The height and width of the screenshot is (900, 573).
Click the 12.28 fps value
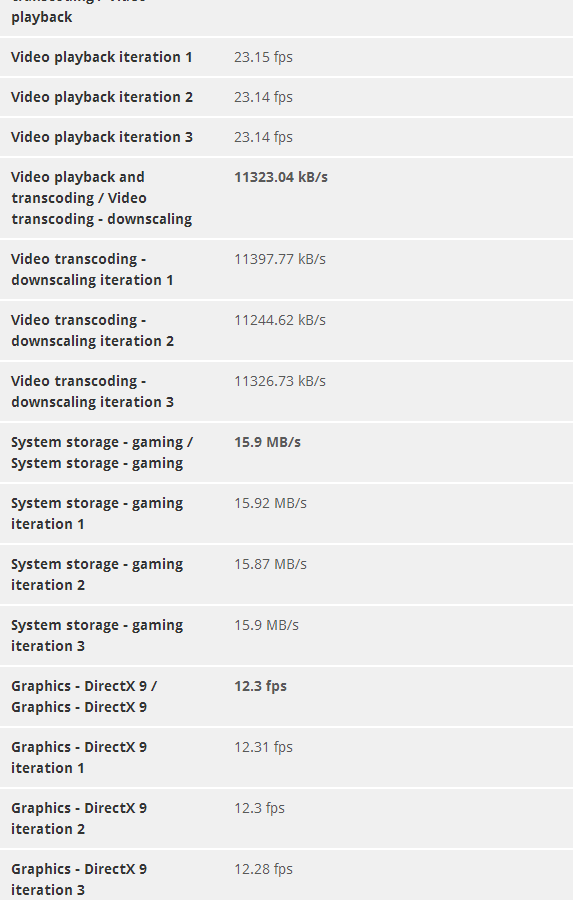click(x=264, y=870)
